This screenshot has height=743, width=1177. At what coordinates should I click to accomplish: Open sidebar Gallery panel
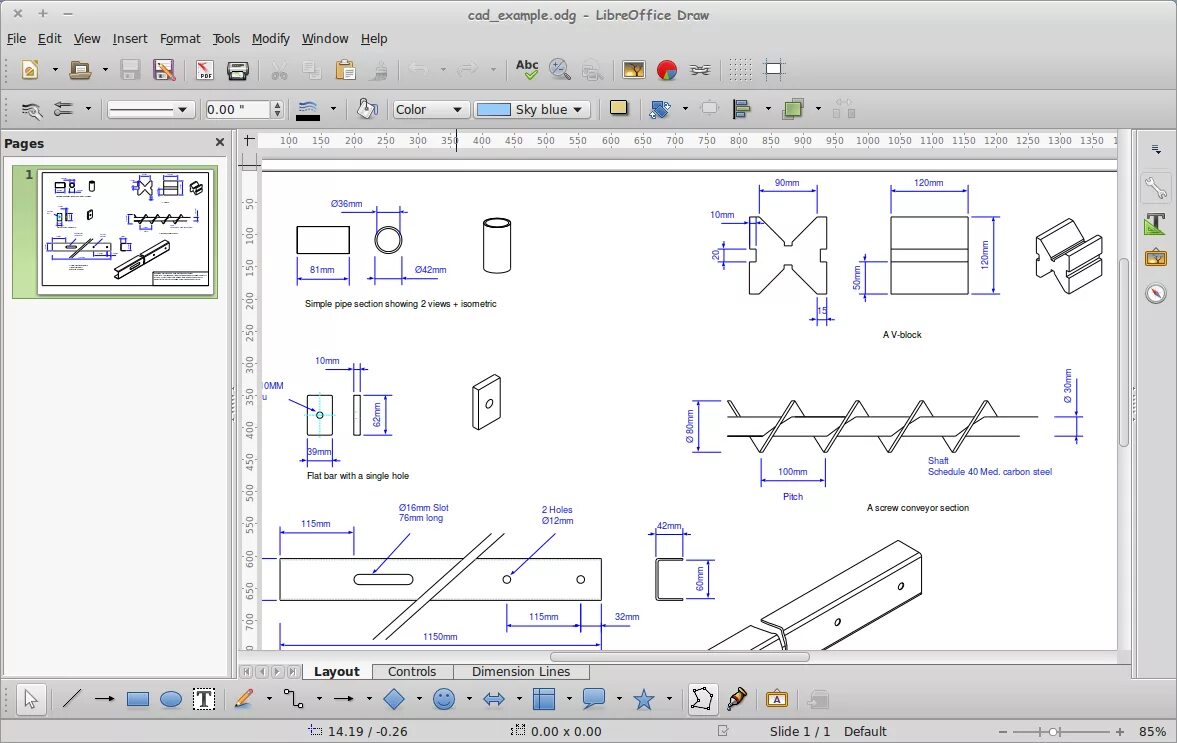(1155, 257)
